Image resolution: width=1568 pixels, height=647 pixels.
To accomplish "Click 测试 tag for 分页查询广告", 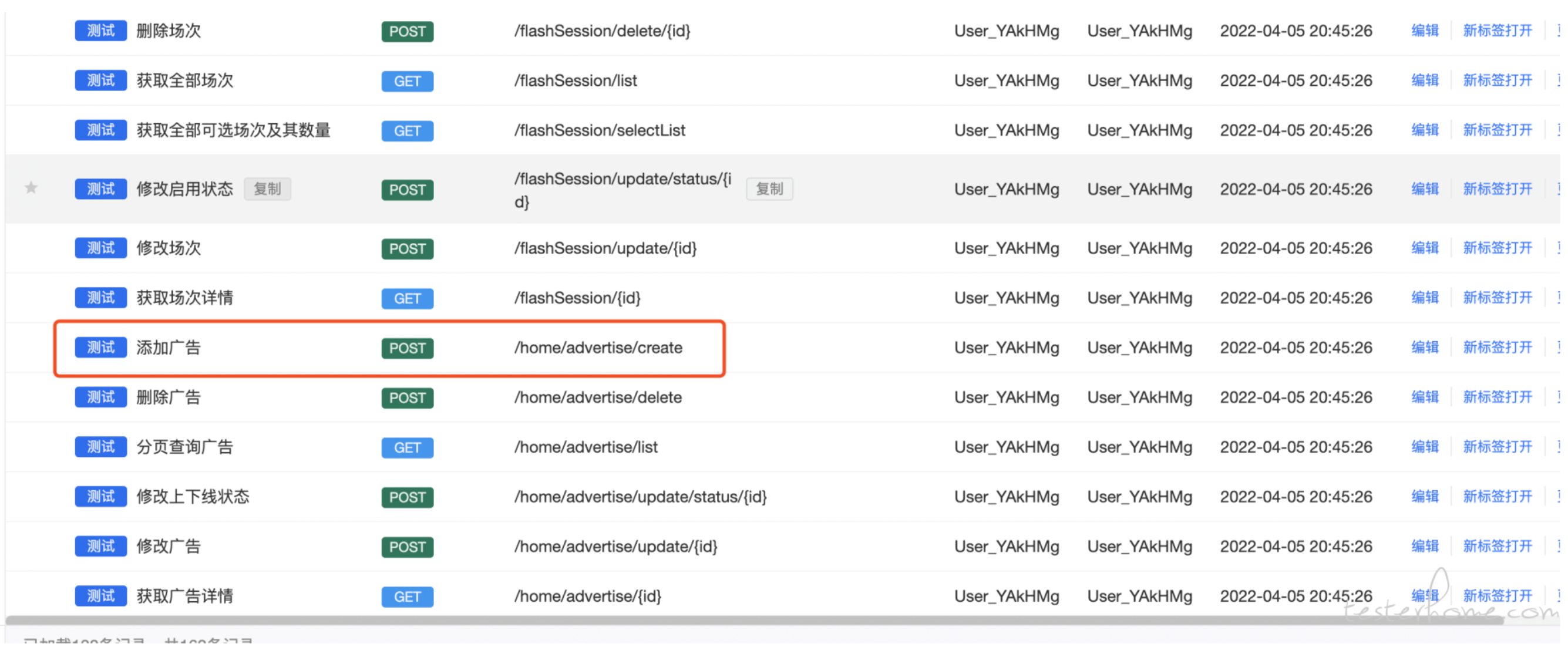I will pyautogui.click(x=101, y=447).
